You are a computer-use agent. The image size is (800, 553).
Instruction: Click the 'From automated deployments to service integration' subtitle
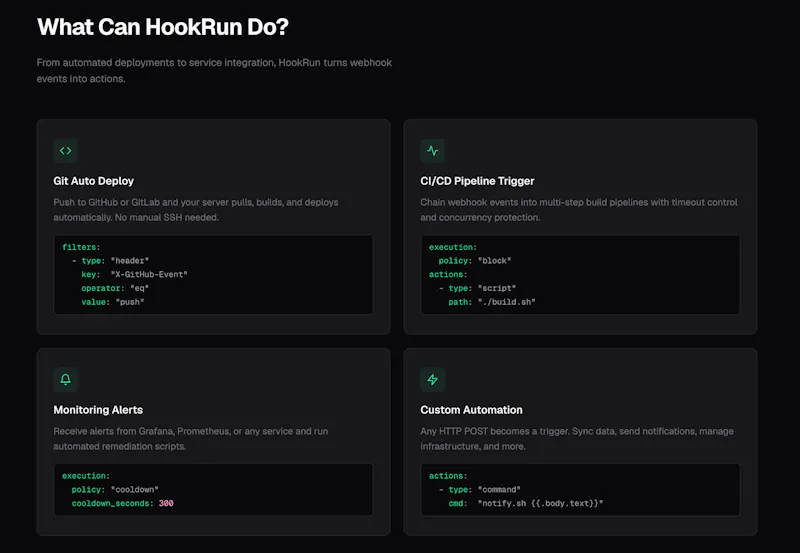pos(214,70)
